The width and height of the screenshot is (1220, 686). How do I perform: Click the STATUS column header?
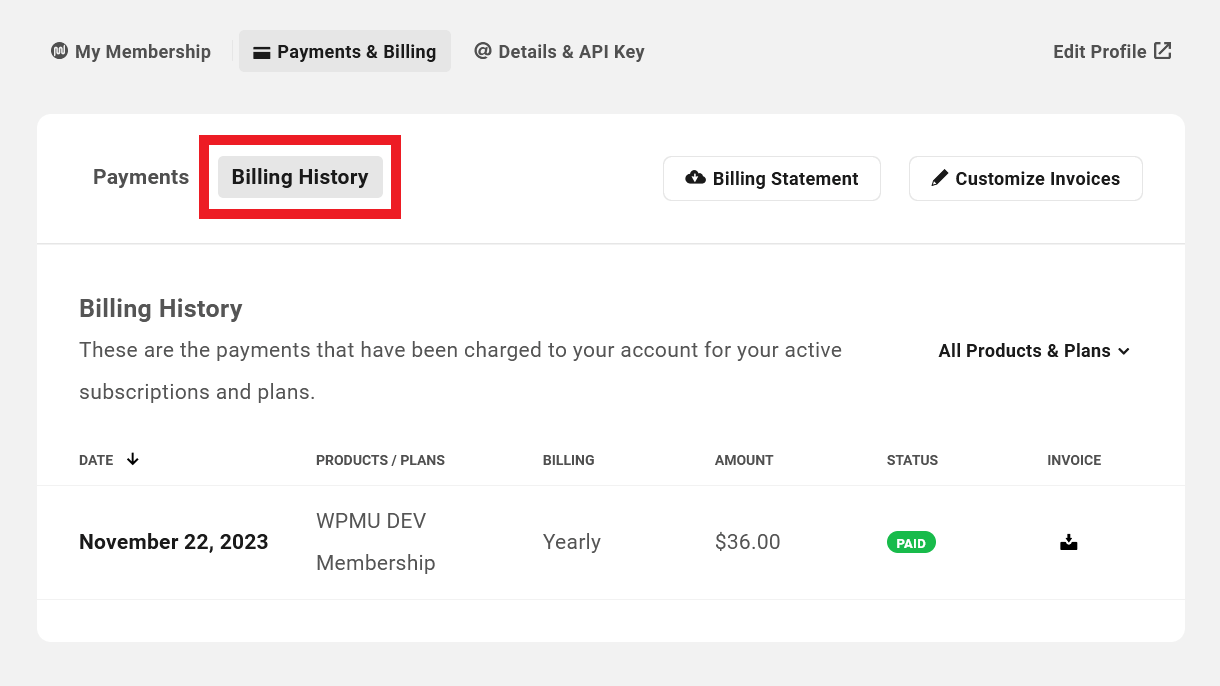tap(912, 460)
